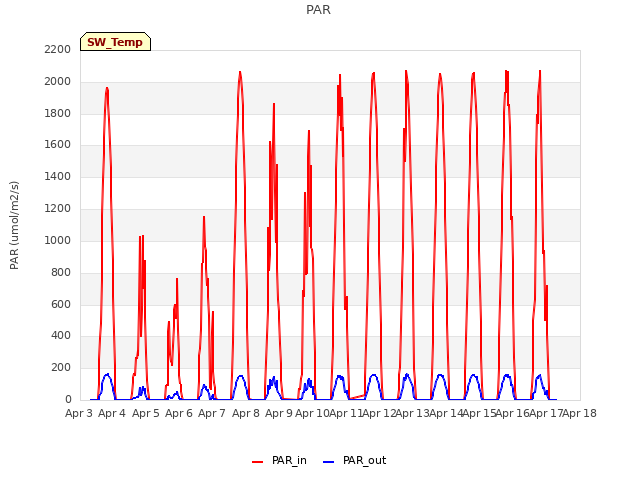
Task: Click the Apr 7 x-axis label
Action: point(212,413)
